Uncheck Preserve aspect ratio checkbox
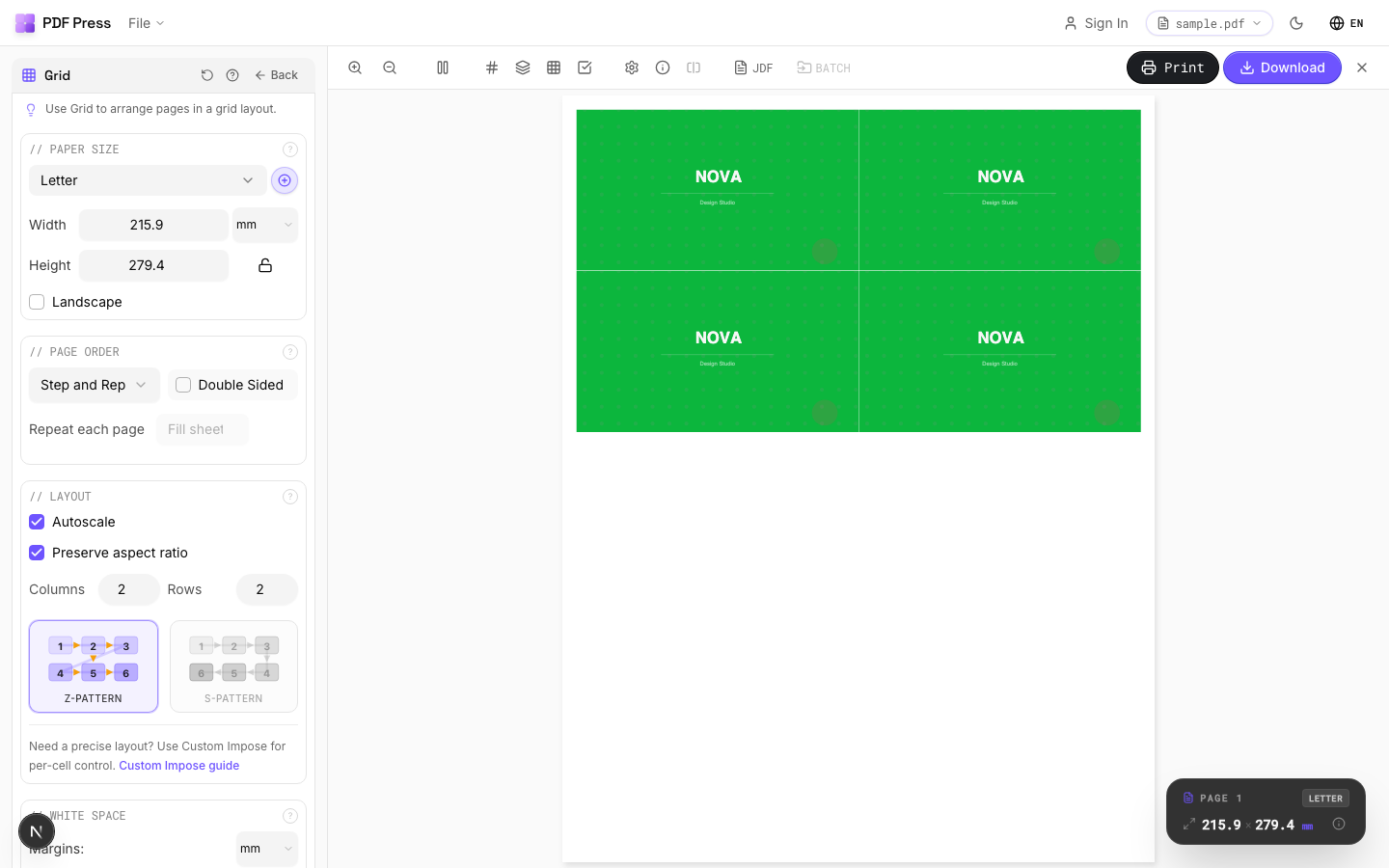Image resolution: width=1389 pixels, height=868 pixels. [x=37, y=553]
